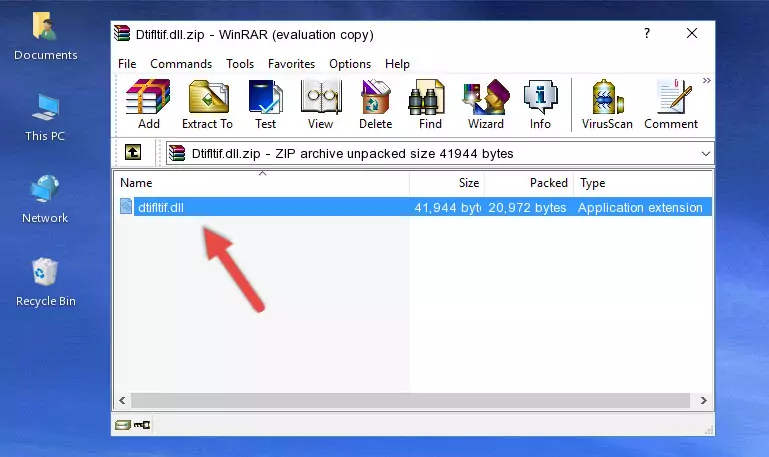Viewport: 769px width, 457px height.
Task: Open the Commands menu
Action: pyautogui.click(x=181, y=64)
